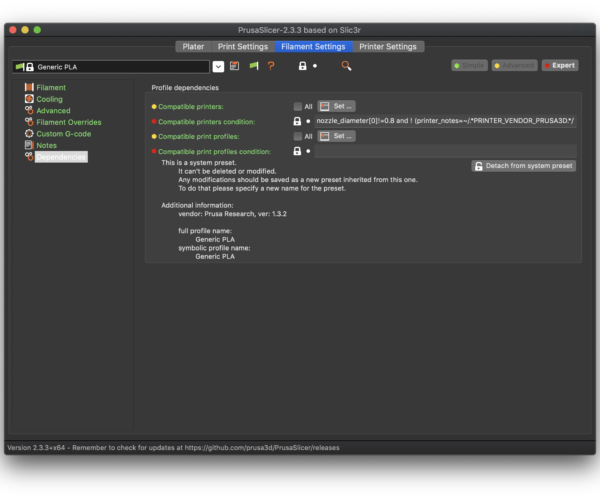Check All for Compatible printers
The height and width of the screenshot is (500, 600).
pos(298,106)
